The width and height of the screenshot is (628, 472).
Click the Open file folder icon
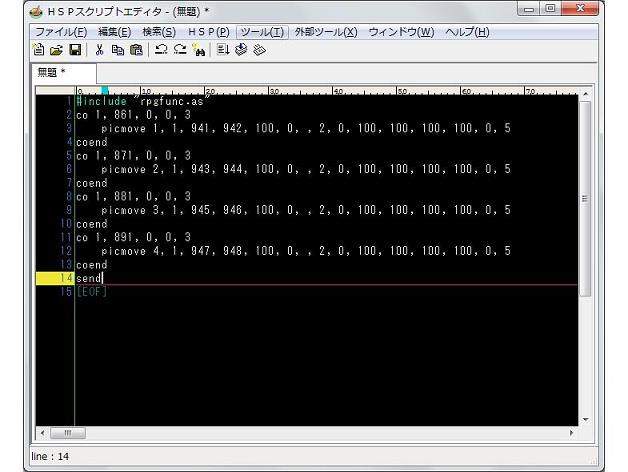pyautogui.click(x=56, y=50)
